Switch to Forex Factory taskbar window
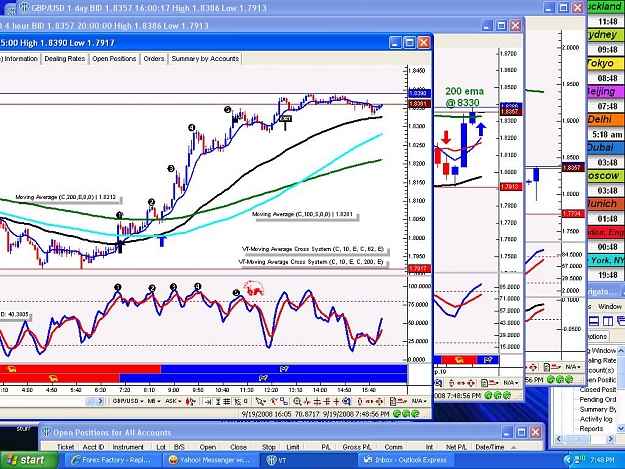625x469 pixels. pyautogui.click(x=112, y=460)
